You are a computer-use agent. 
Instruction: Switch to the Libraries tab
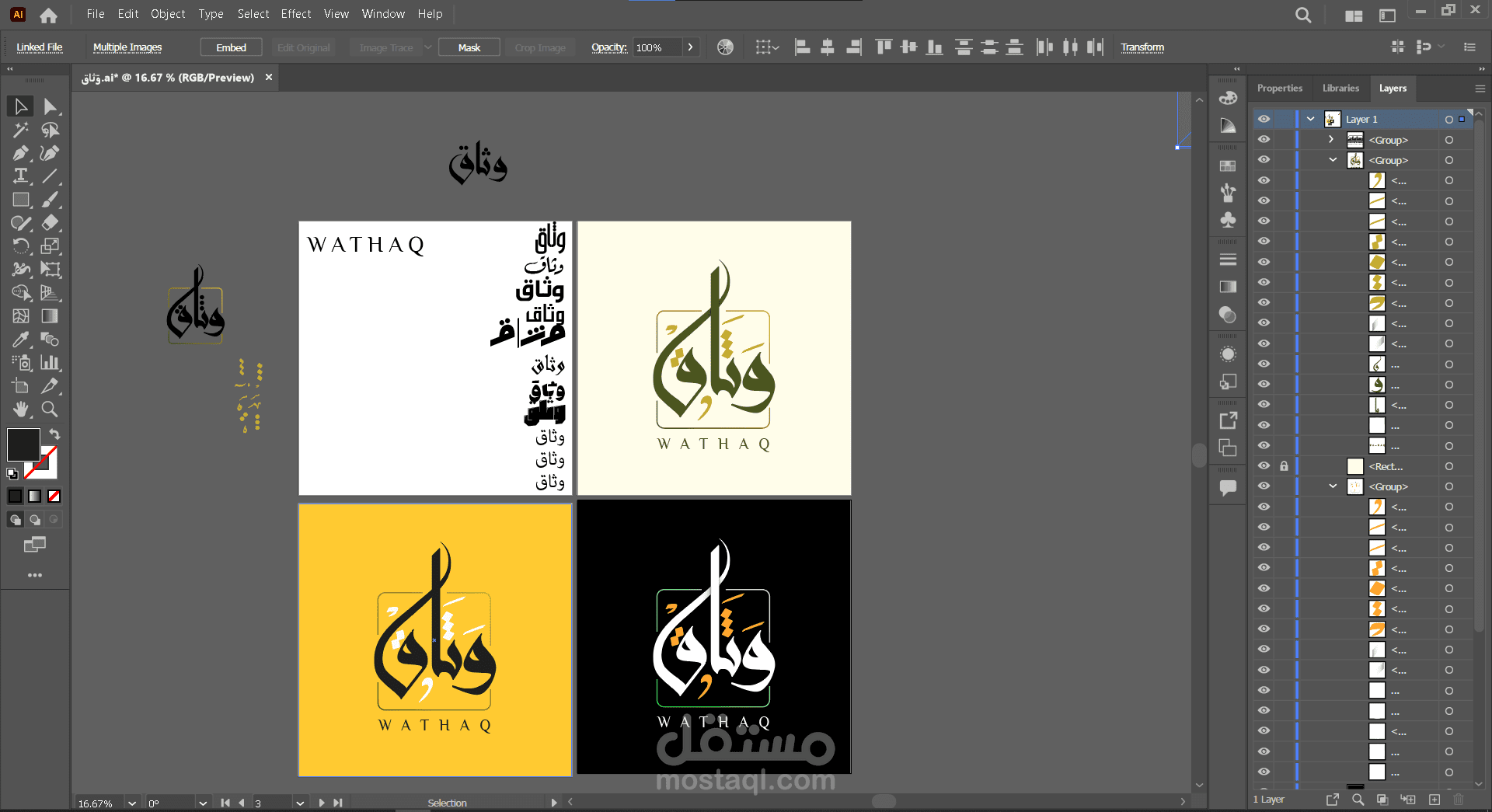(1341, 88)
